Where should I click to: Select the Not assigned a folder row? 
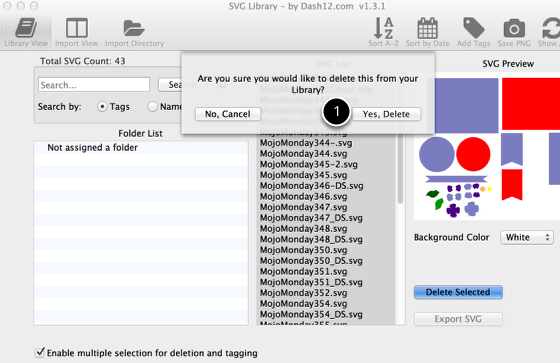point(141,147)
